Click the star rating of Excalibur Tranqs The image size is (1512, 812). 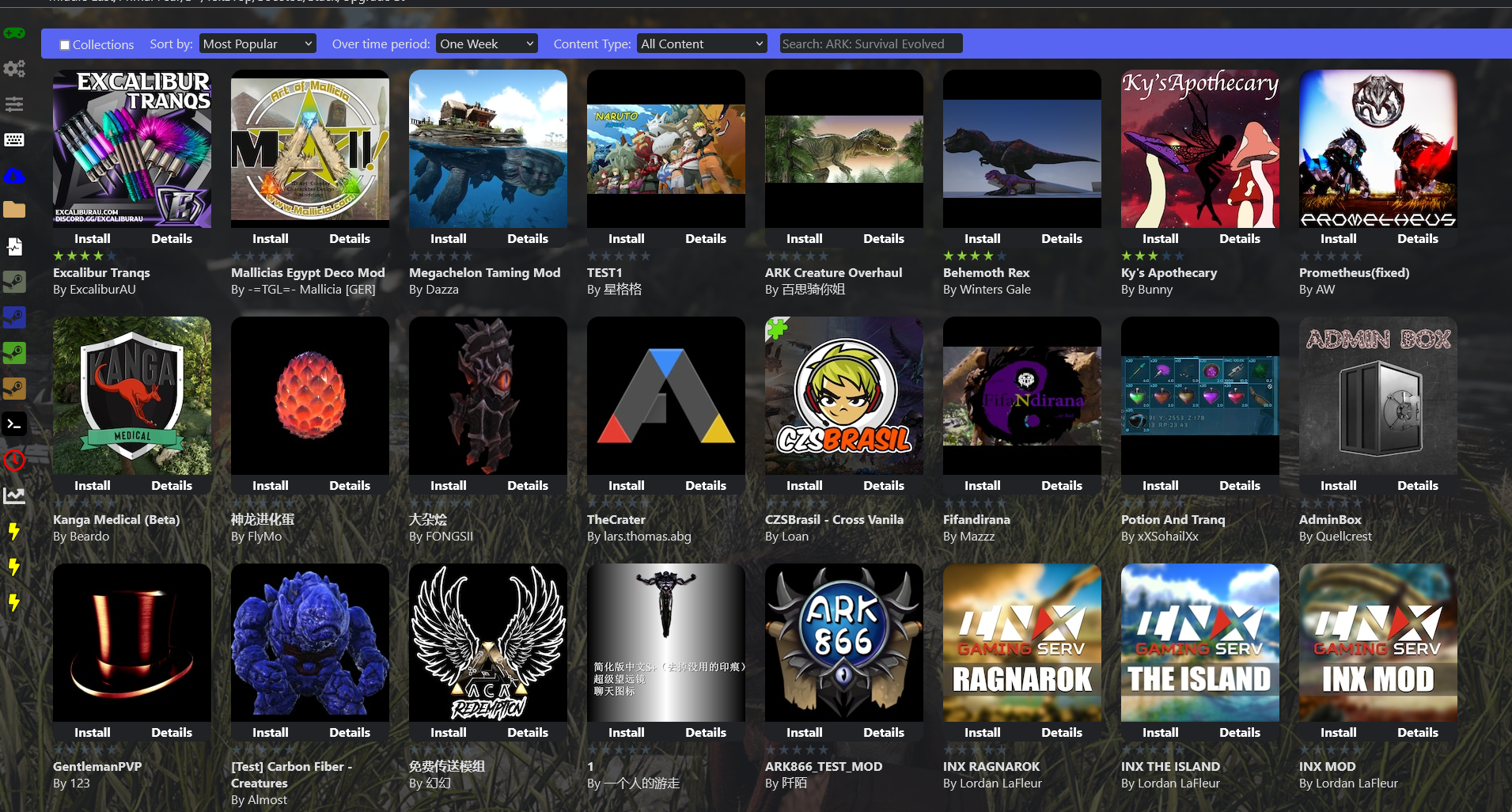pyautogui.click(x=85, y=256)
